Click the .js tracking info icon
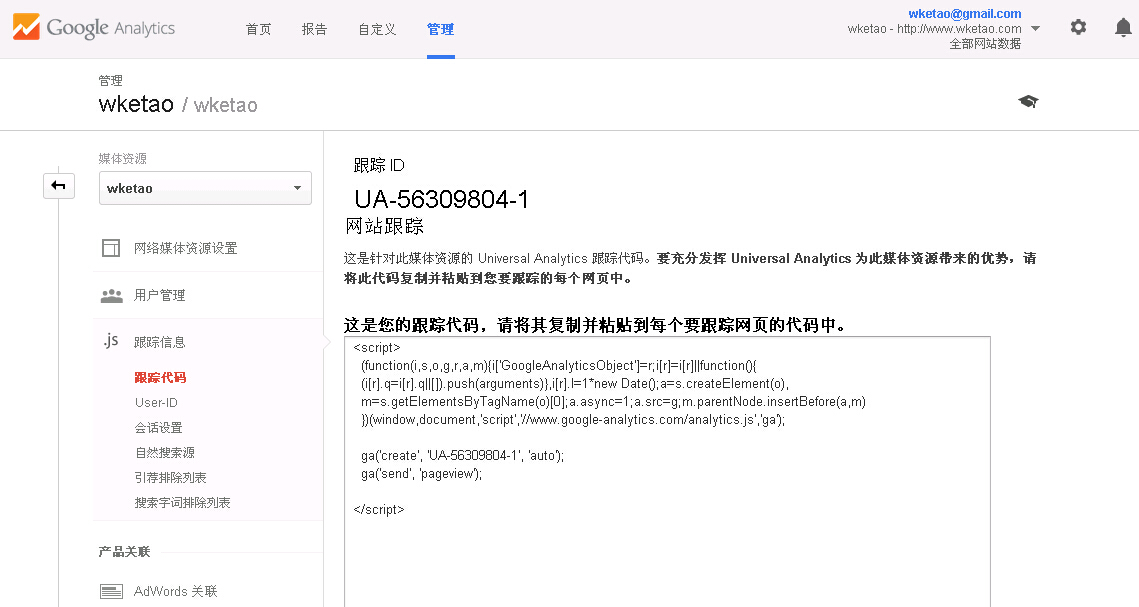 110,341
